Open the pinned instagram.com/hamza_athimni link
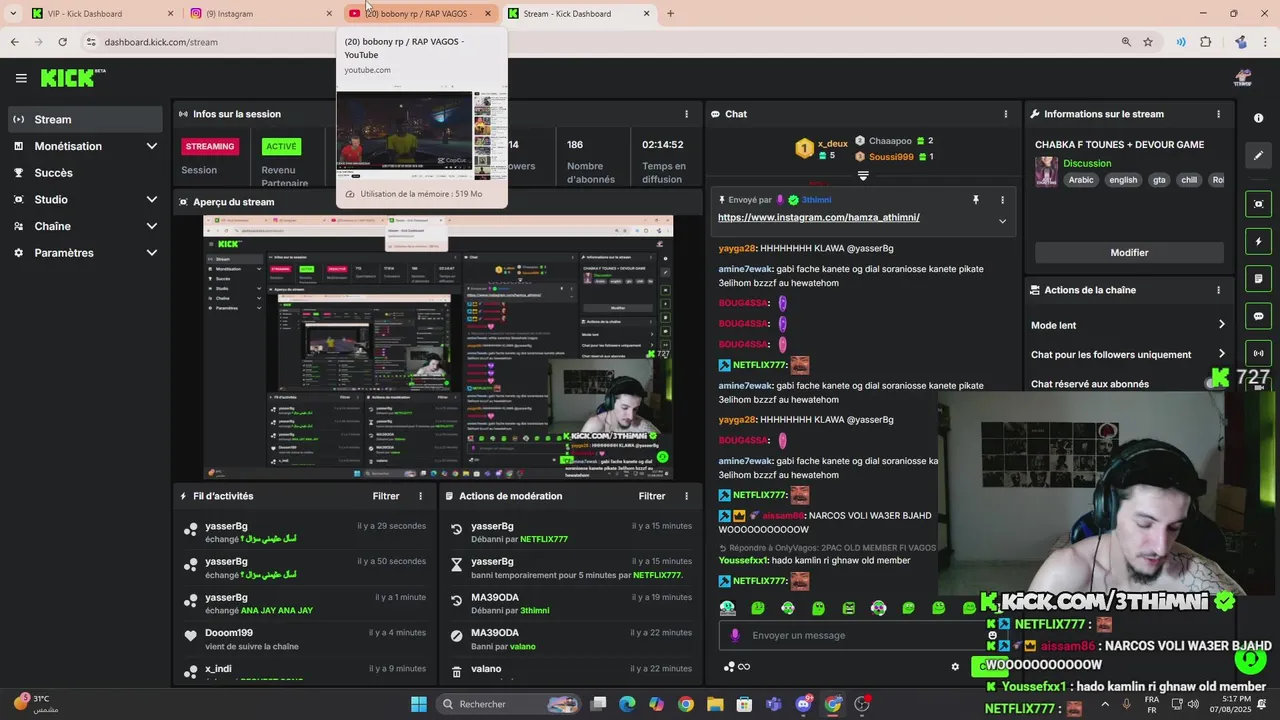 pyautogui.click(x=818, y=217)
